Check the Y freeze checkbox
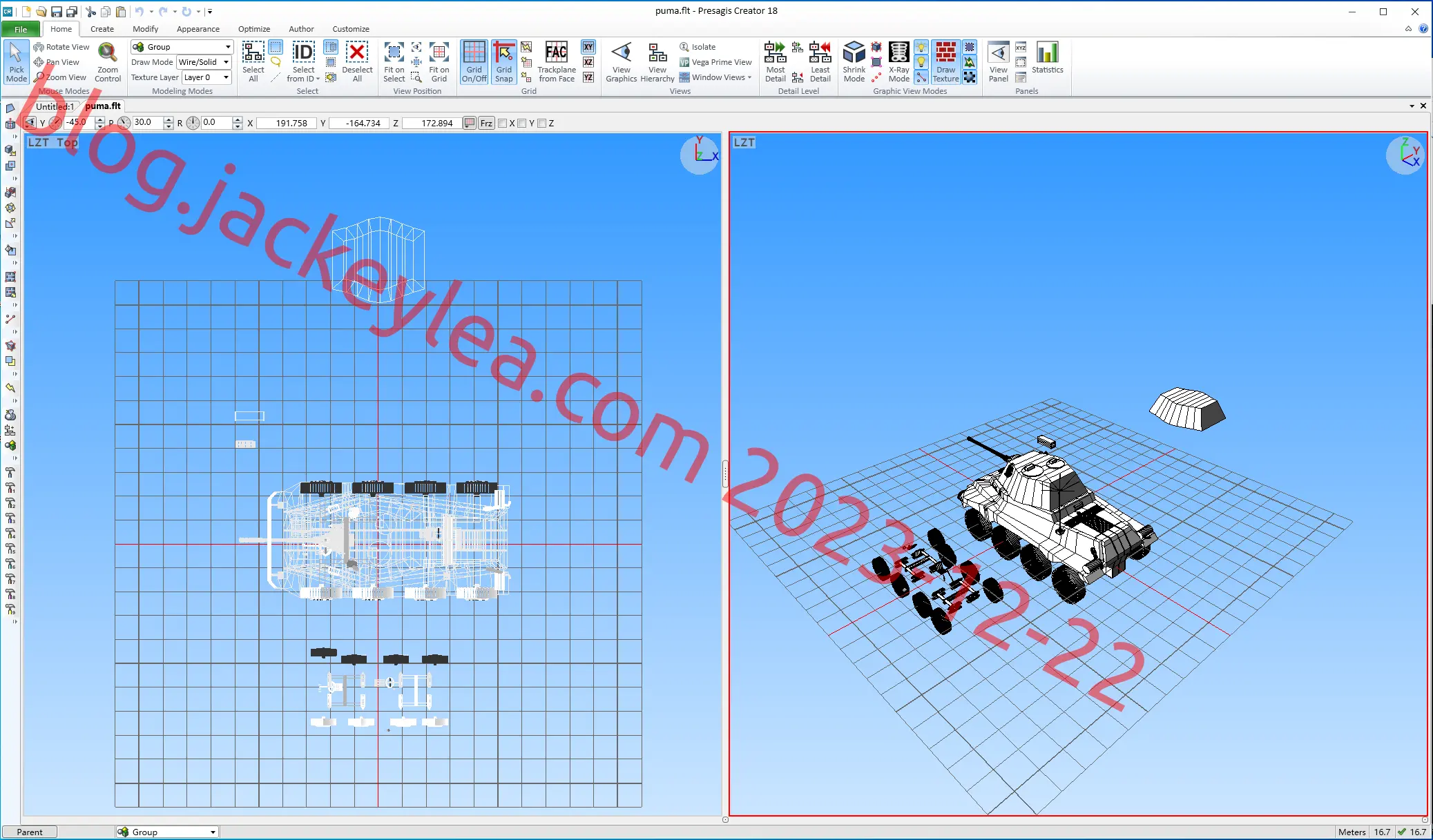This screenshot has width=1433, height=840. (x=522, y=124)
